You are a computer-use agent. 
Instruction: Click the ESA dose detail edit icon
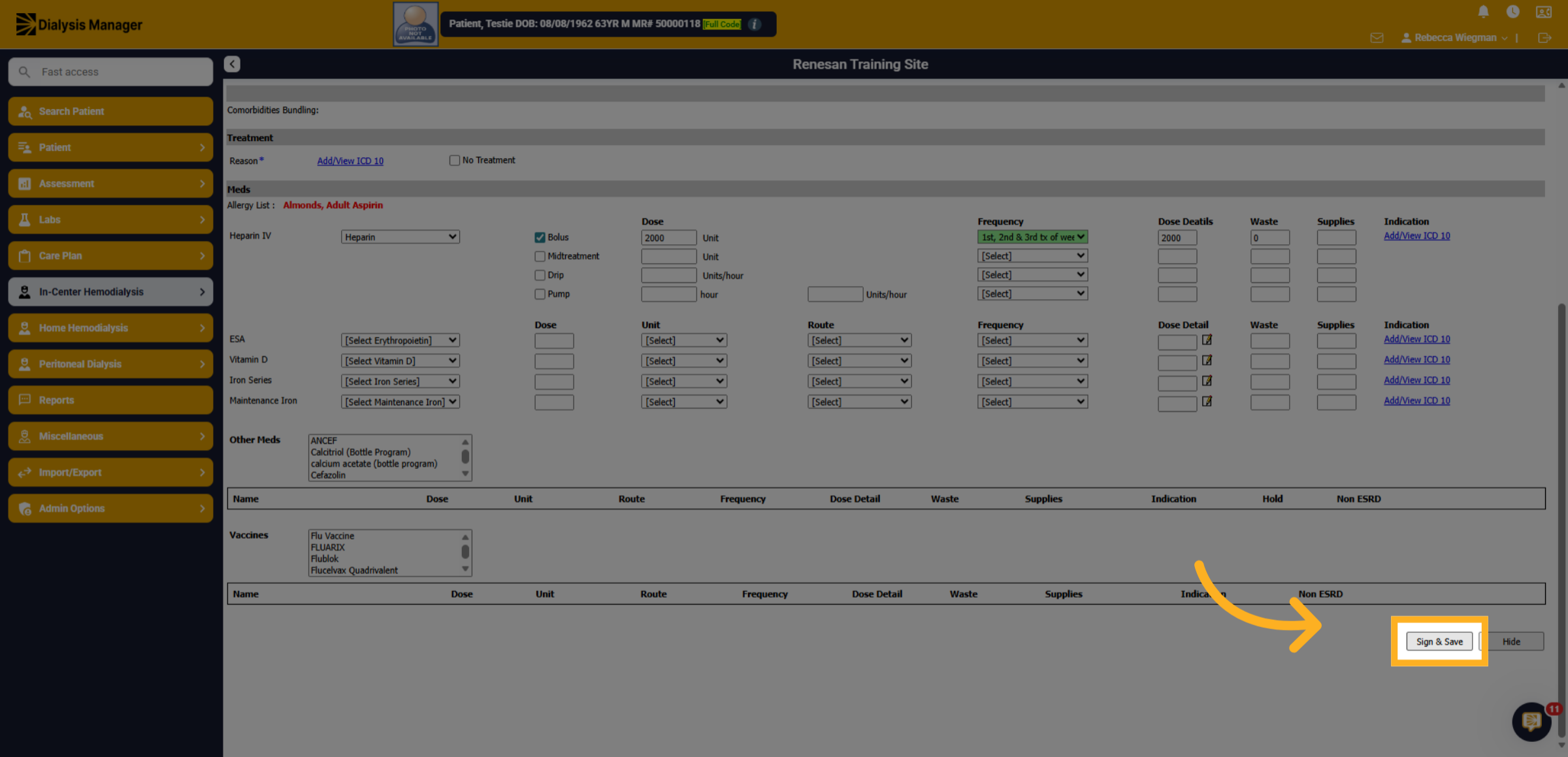tap(1207, 340)
